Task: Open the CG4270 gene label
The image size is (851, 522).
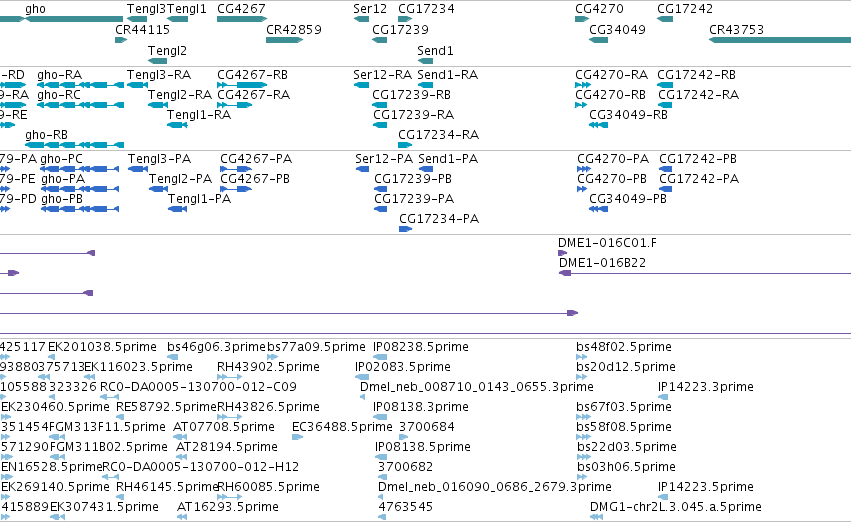Action: coord(600,9)
